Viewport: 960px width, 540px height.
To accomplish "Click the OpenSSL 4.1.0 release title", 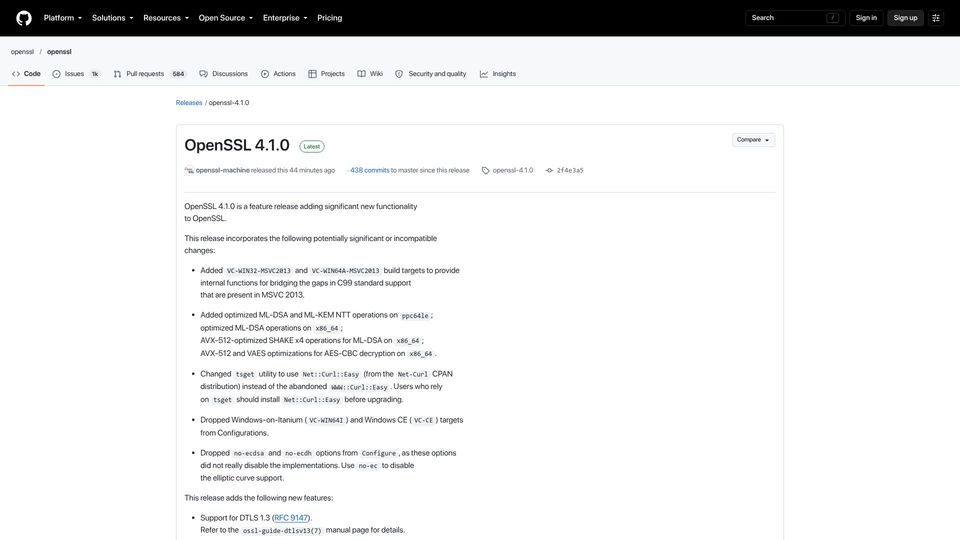I will pyautogui.click(x=237, y=145).
